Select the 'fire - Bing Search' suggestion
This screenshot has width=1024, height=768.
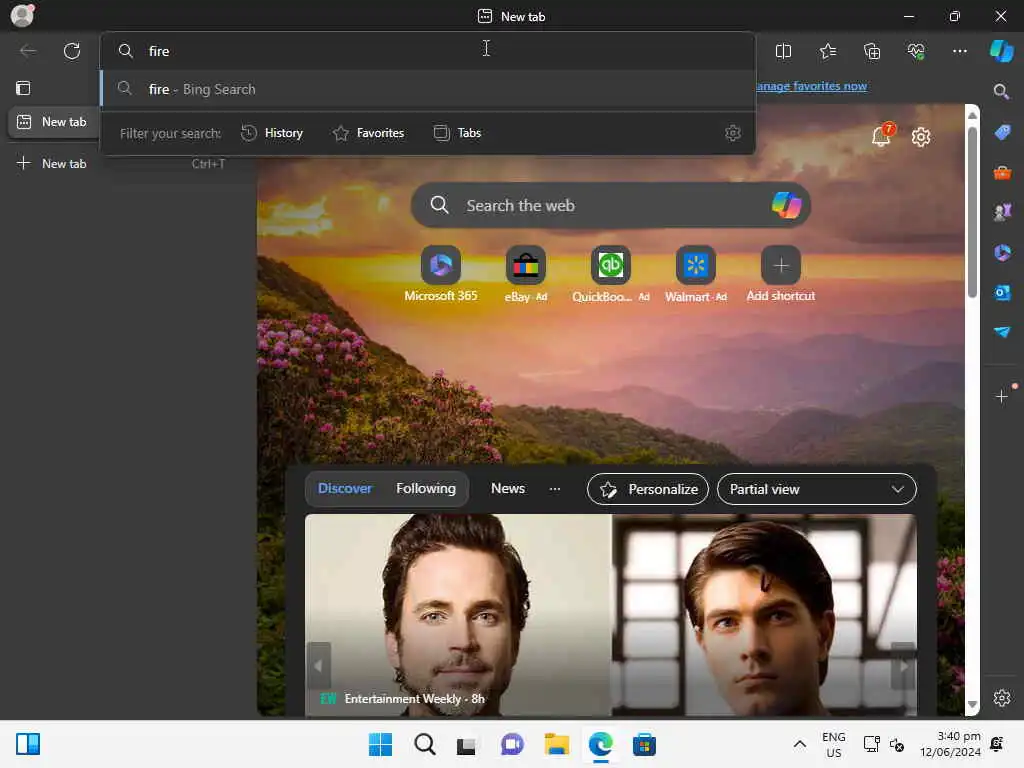(428, 89)
